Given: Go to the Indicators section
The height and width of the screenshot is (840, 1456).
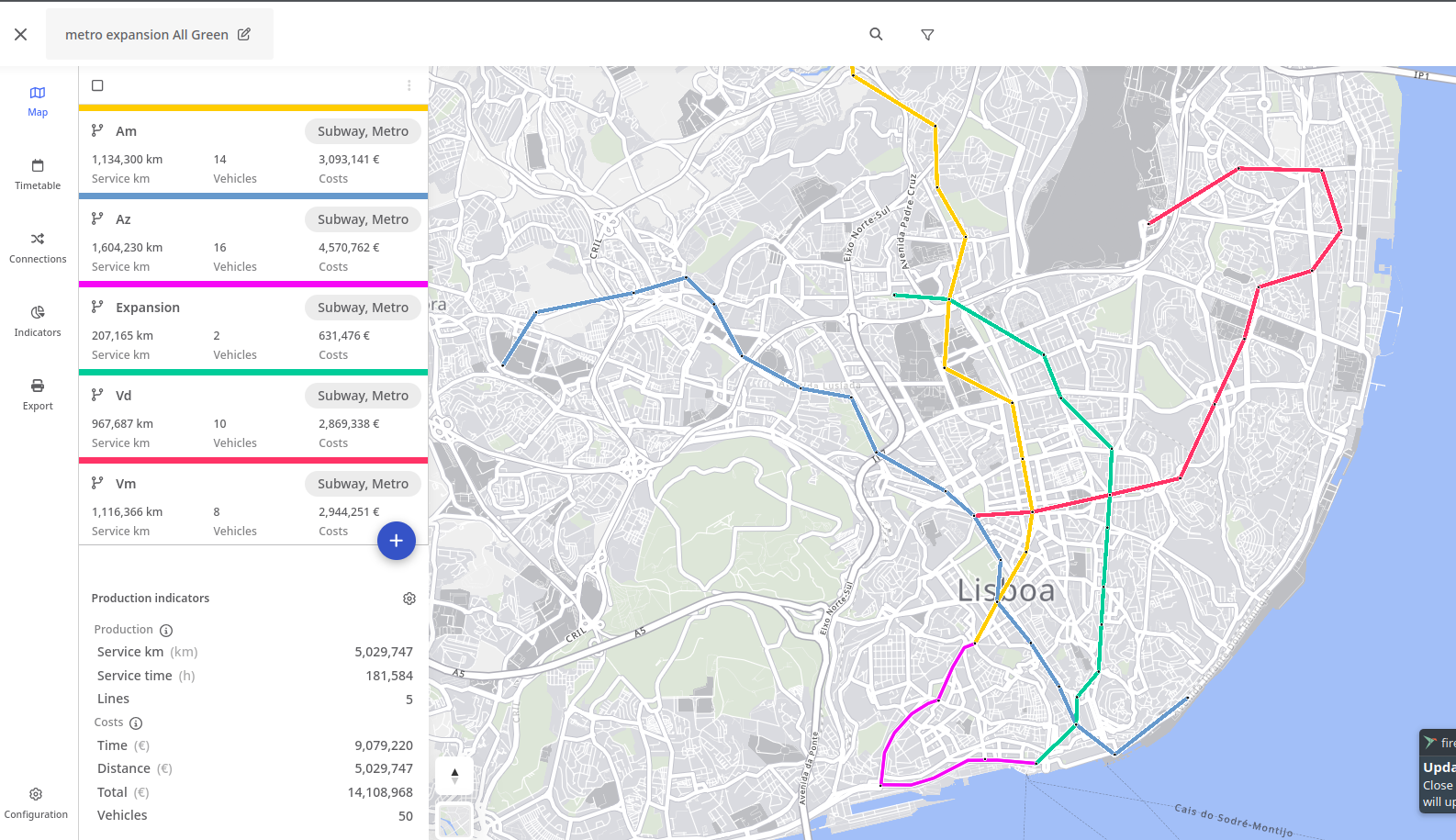Looking at the screenshot, I should (x=38, y=320).
